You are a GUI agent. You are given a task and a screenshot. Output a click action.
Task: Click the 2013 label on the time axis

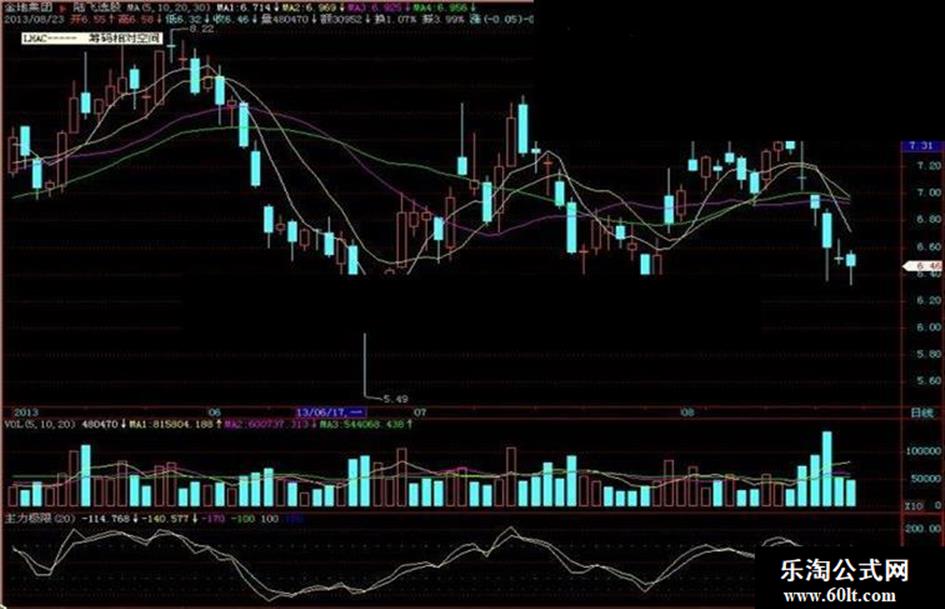click(x=26, y=412)
